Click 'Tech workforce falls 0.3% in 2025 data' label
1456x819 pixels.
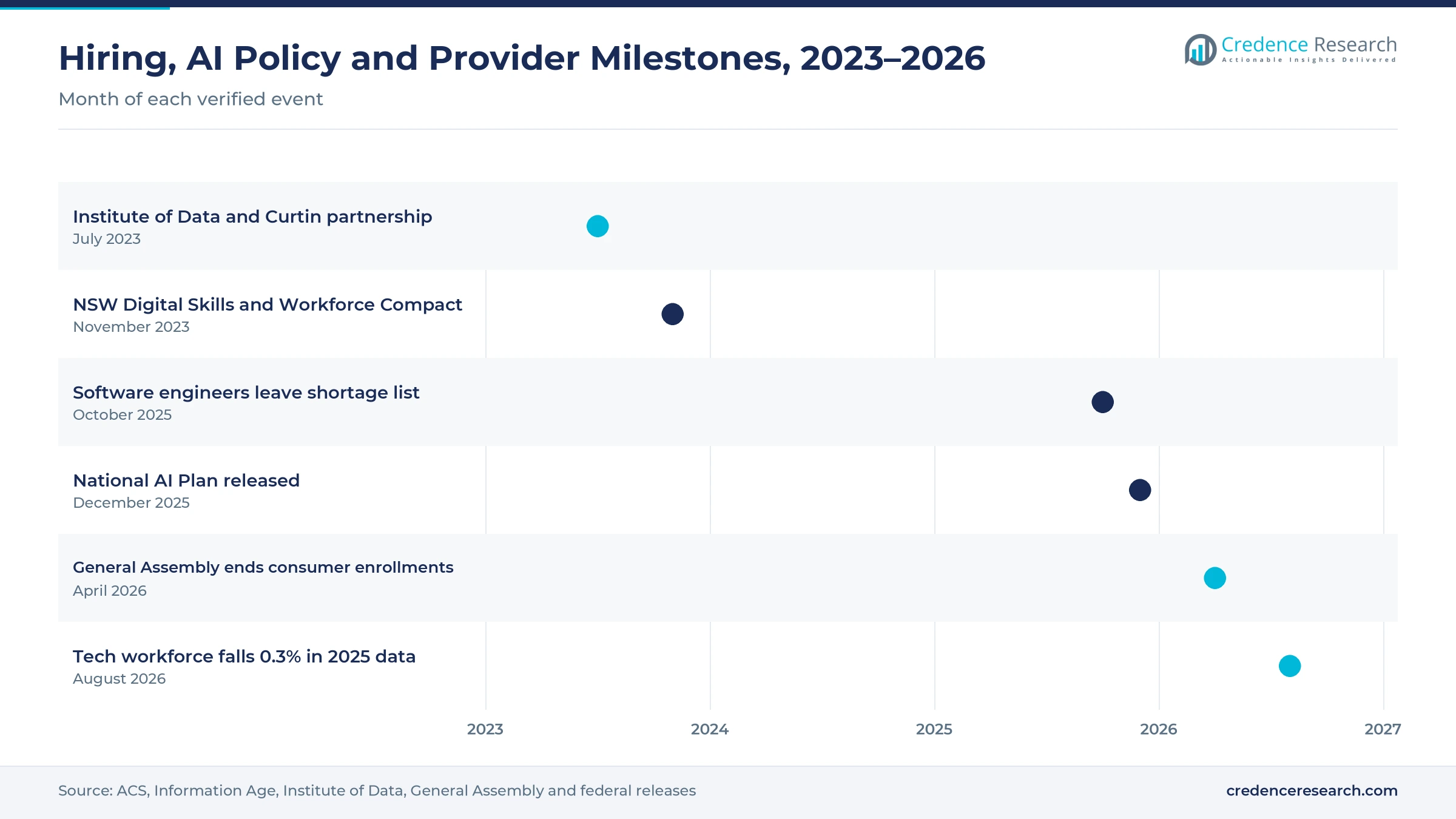244,656
